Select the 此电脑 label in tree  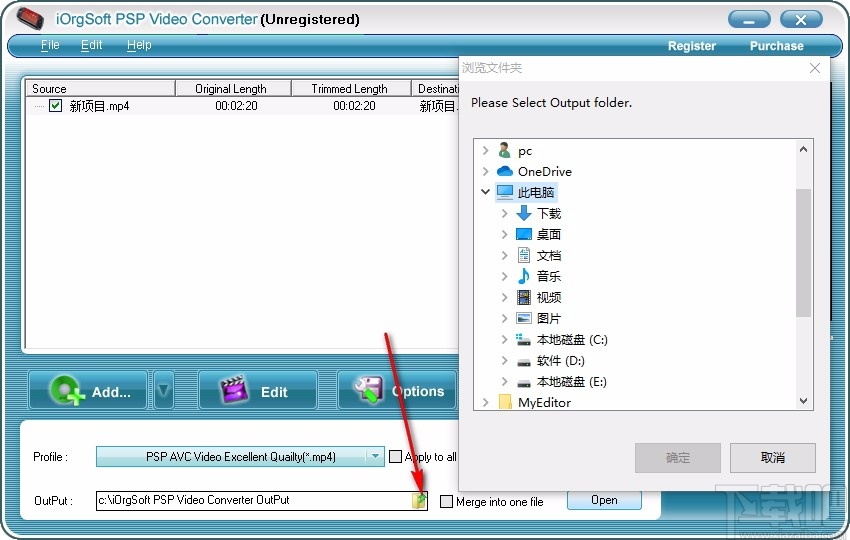click(x=536, y=192)
